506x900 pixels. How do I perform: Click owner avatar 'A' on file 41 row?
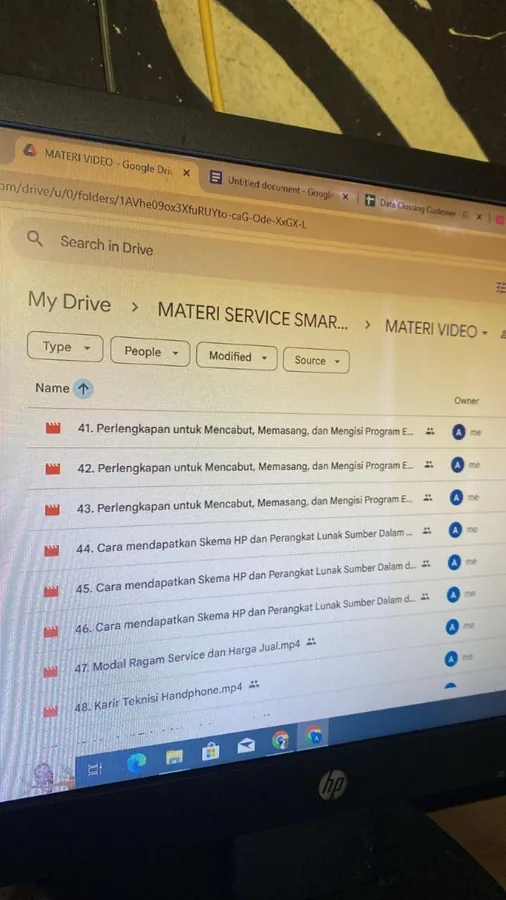pos(458,432)
